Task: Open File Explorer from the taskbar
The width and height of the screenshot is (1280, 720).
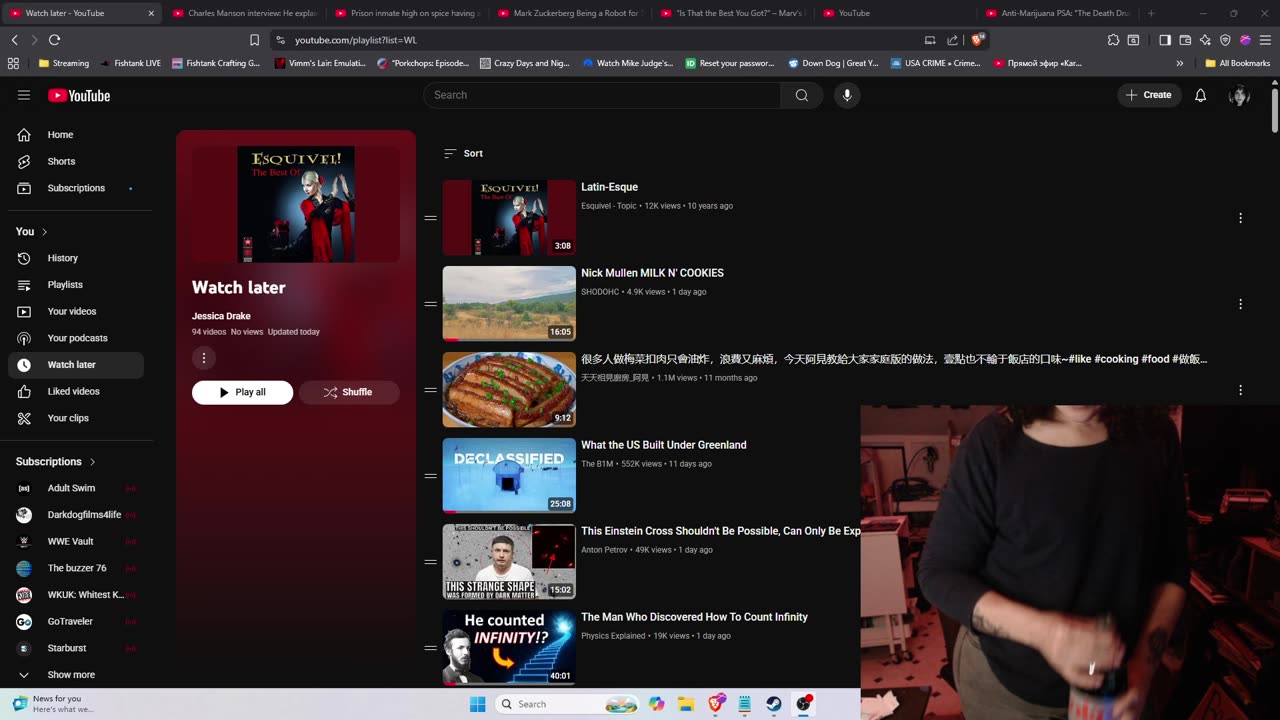Action: (x=686, y=704)
